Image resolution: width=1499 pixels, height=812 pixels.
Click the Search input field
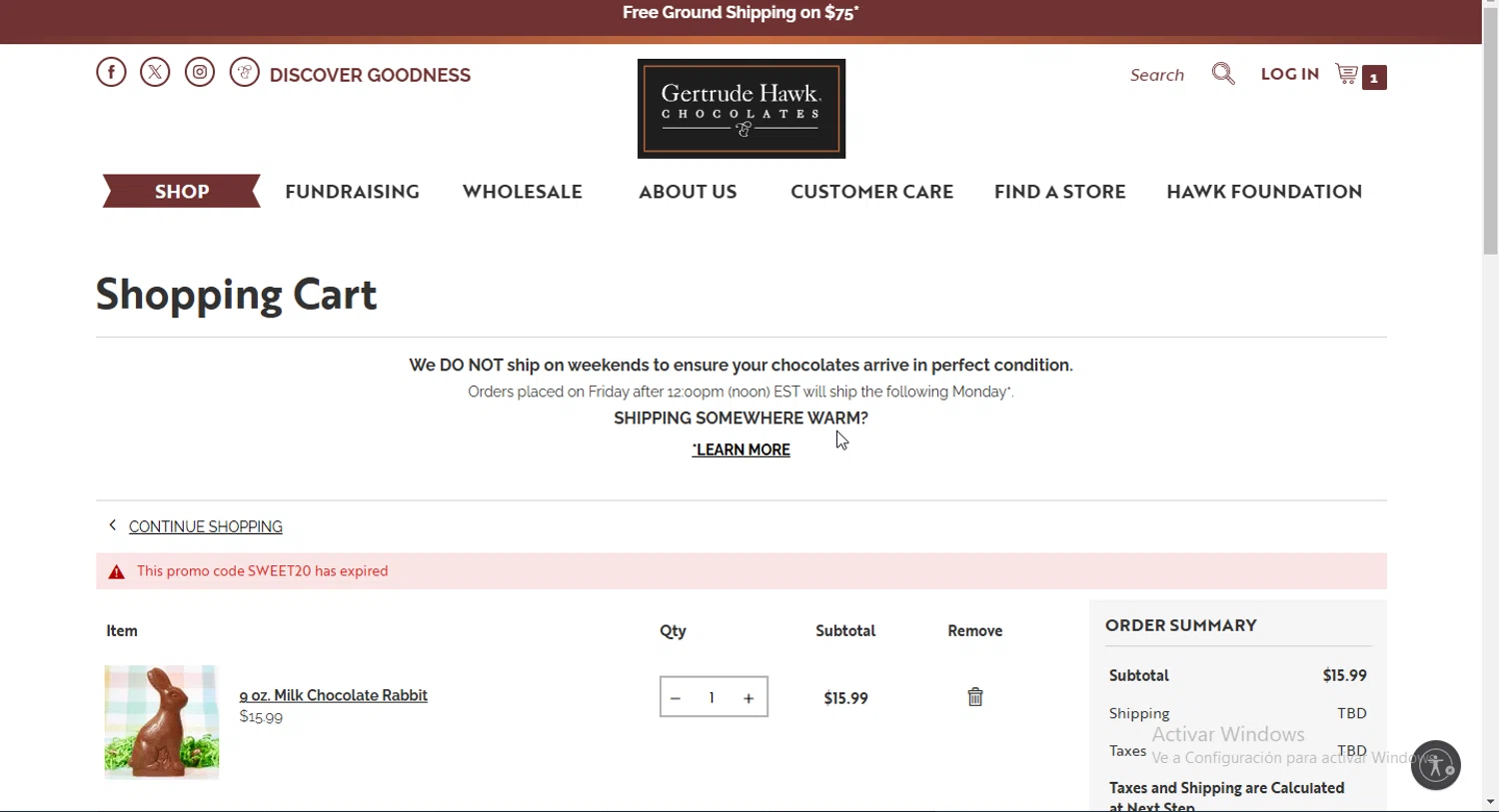coord(1157,75)
